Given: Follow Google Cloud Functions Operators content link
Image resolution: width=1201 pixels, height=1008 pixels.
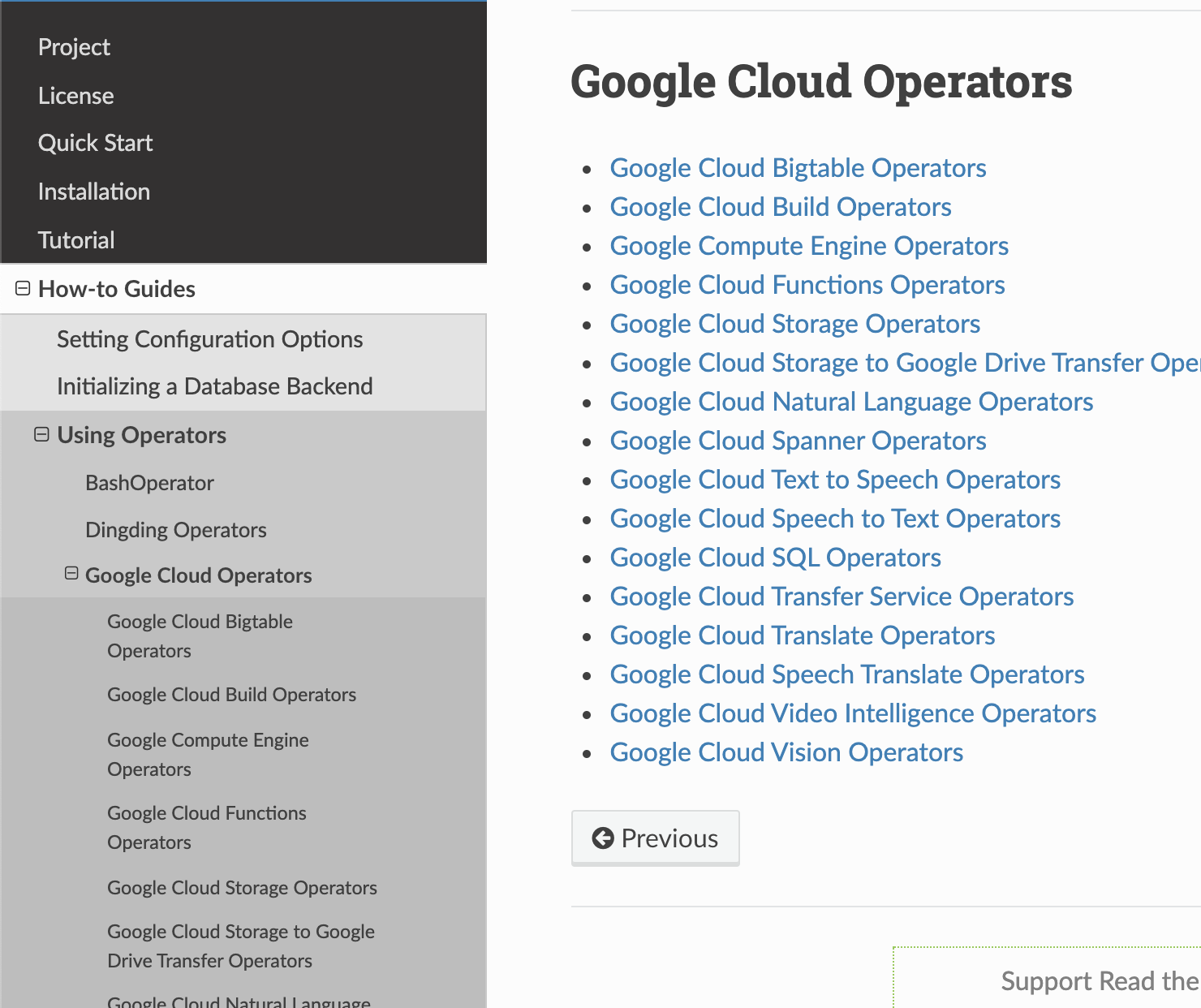Looking at the screenshot, I should 807,285.
